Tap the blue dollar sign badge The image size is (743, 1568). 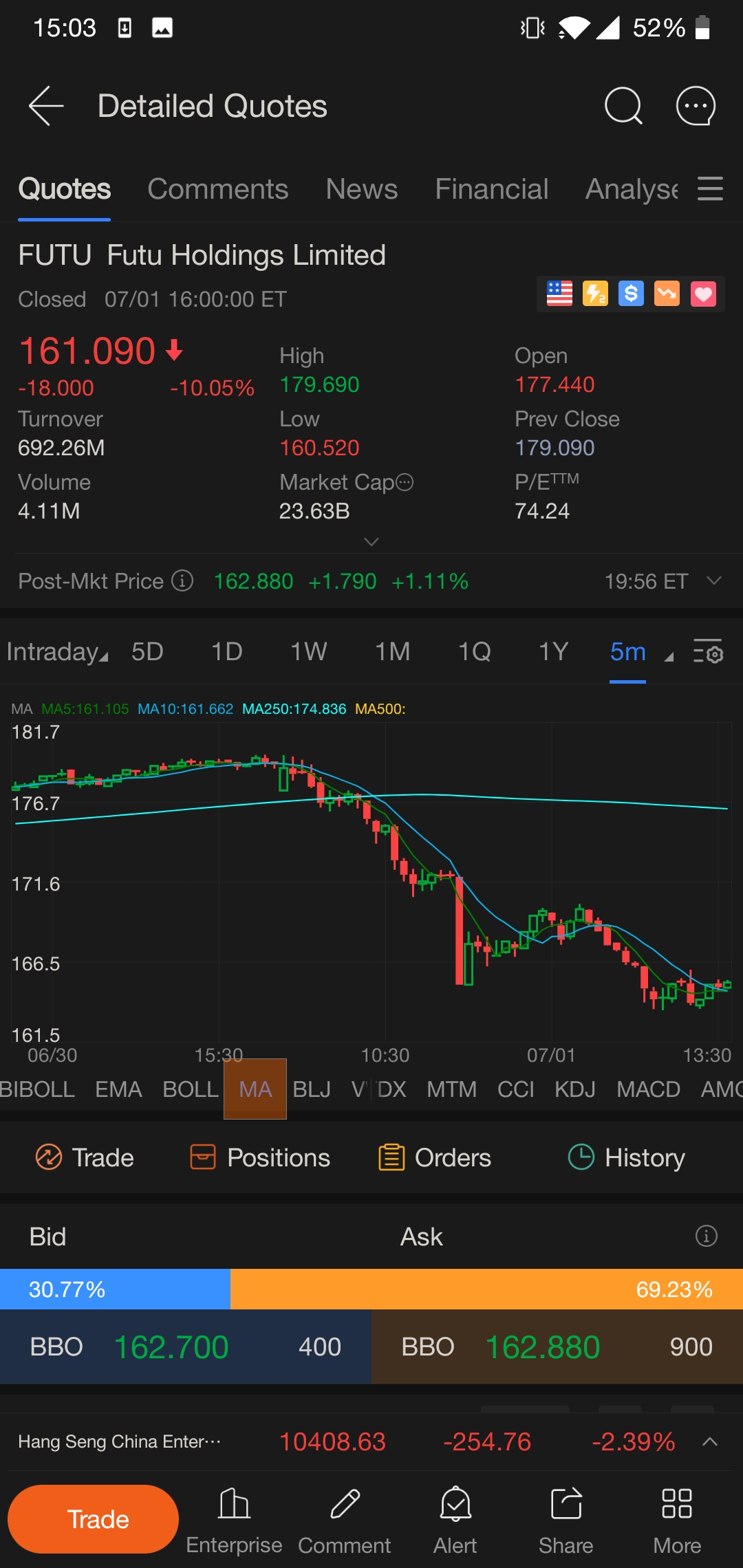coord(631,294)
